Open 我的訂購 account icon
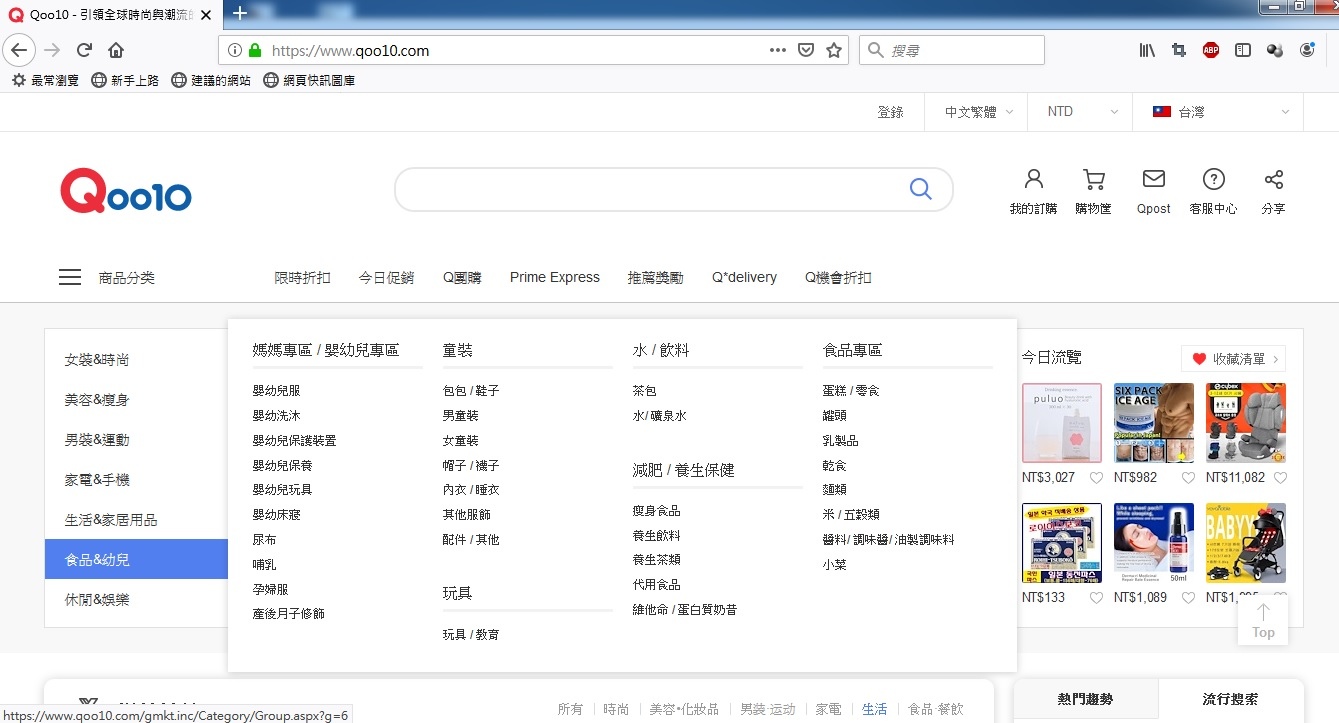Screen dimensions: 1339x723 pos(1033,191)
